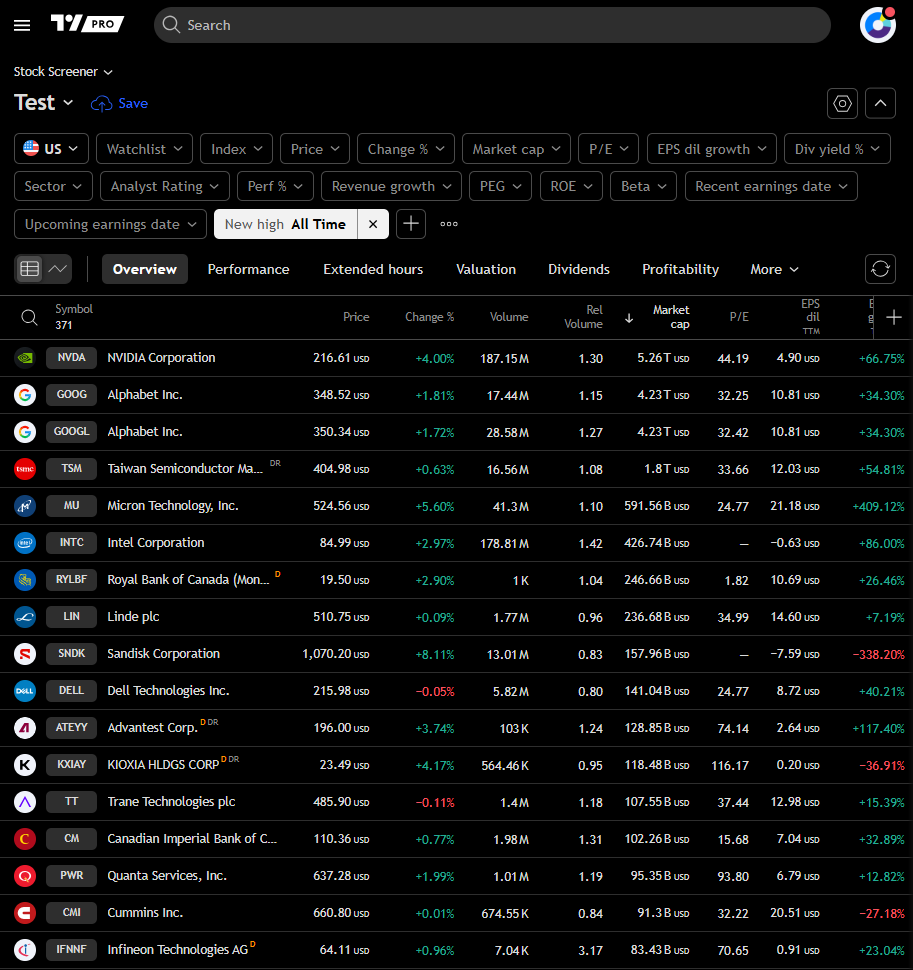Remove the New high All Time filter

point(373,224)
